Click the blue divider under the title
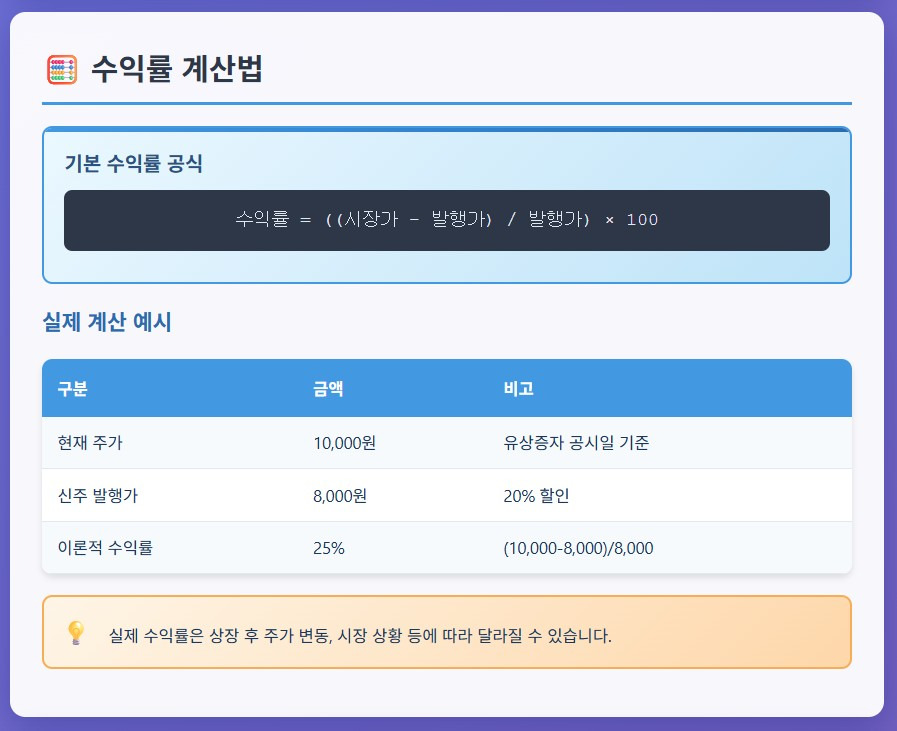Screen dimensions: 897x731 coord(447,104)
